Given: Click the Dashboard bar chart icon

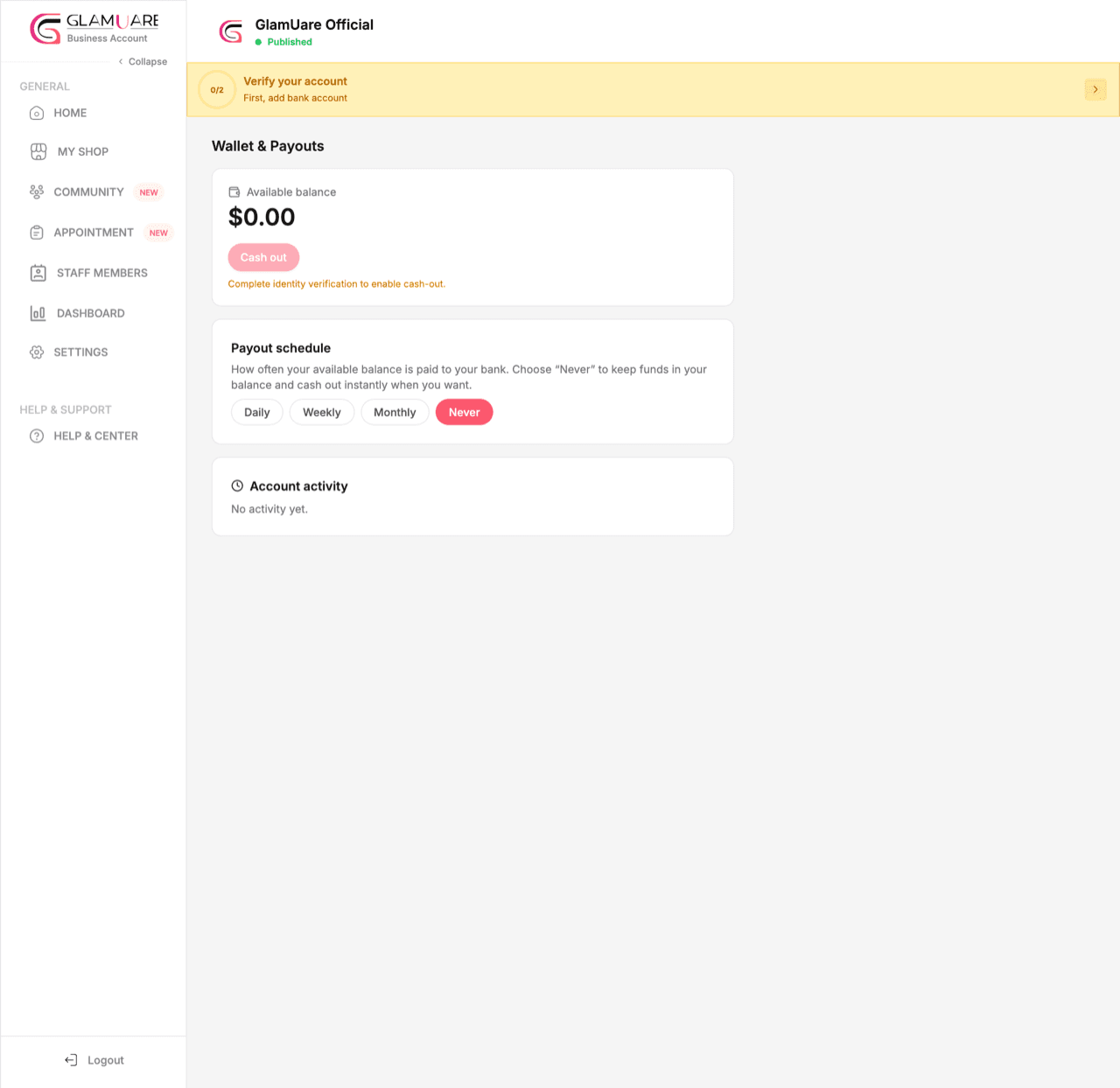Looking at the screenshot, I should tap(38, 313).
